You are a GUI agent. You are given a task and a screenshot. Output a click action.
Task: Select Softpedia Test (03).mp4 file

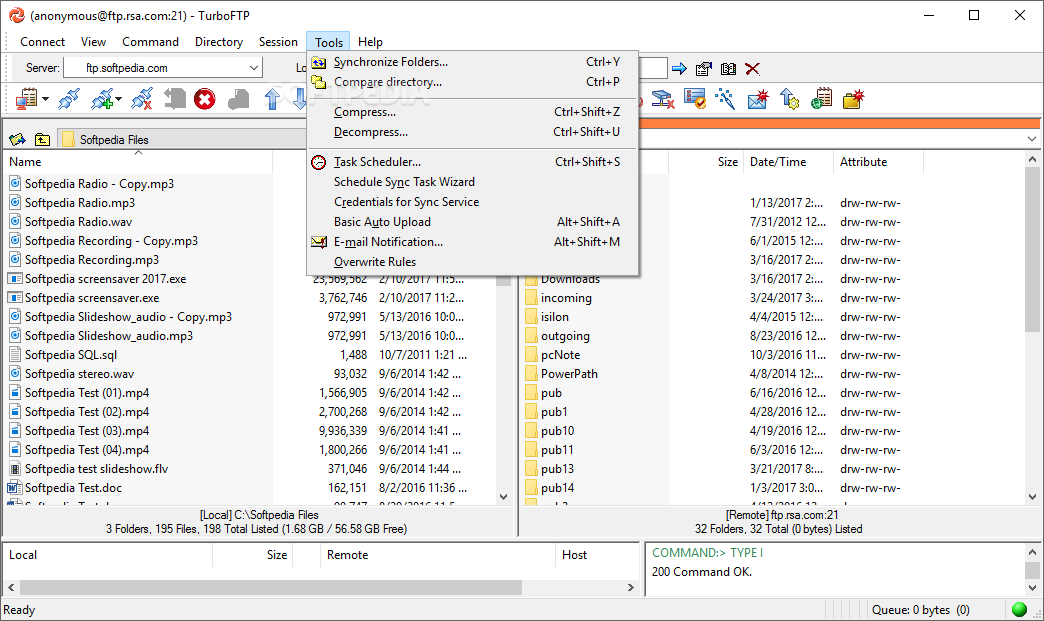tap(87, 431)
